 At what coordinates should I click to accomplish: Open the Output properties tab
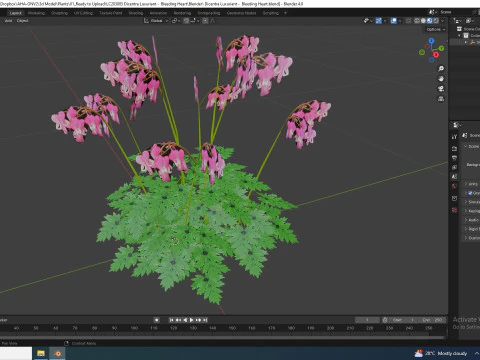[x=454, y=158]
